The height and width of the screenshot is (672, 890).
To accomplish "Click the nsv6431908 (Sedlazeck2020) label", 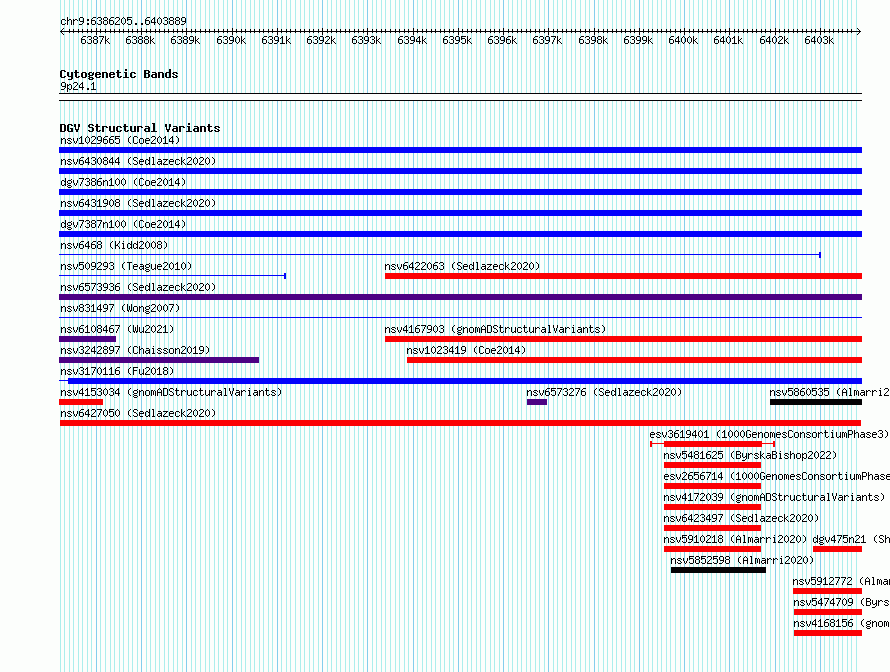I will click(138, 203).
